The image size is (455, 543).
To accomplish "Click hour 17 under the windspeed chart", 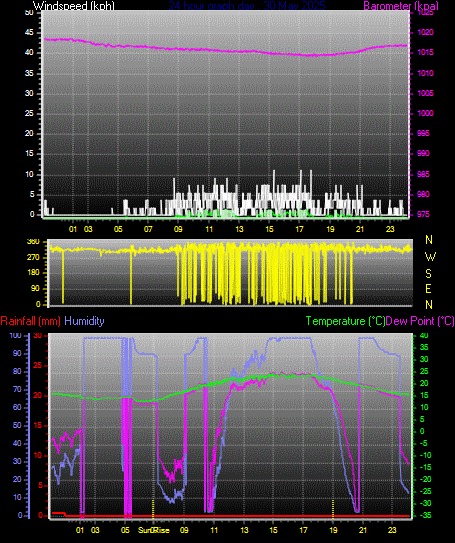I will [300, 229].
